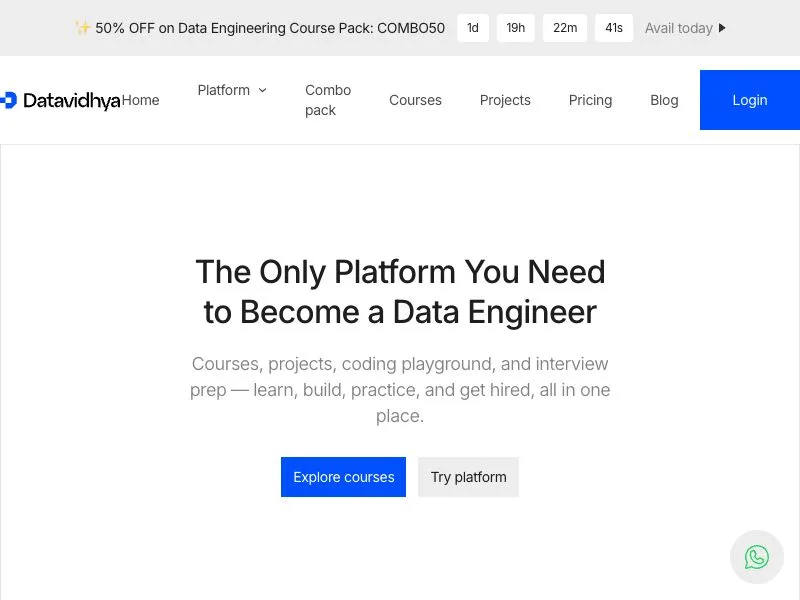The height and width of the screenshot is (600, 800).
Task: Open the Courses menu item
Action: point(415,101)
